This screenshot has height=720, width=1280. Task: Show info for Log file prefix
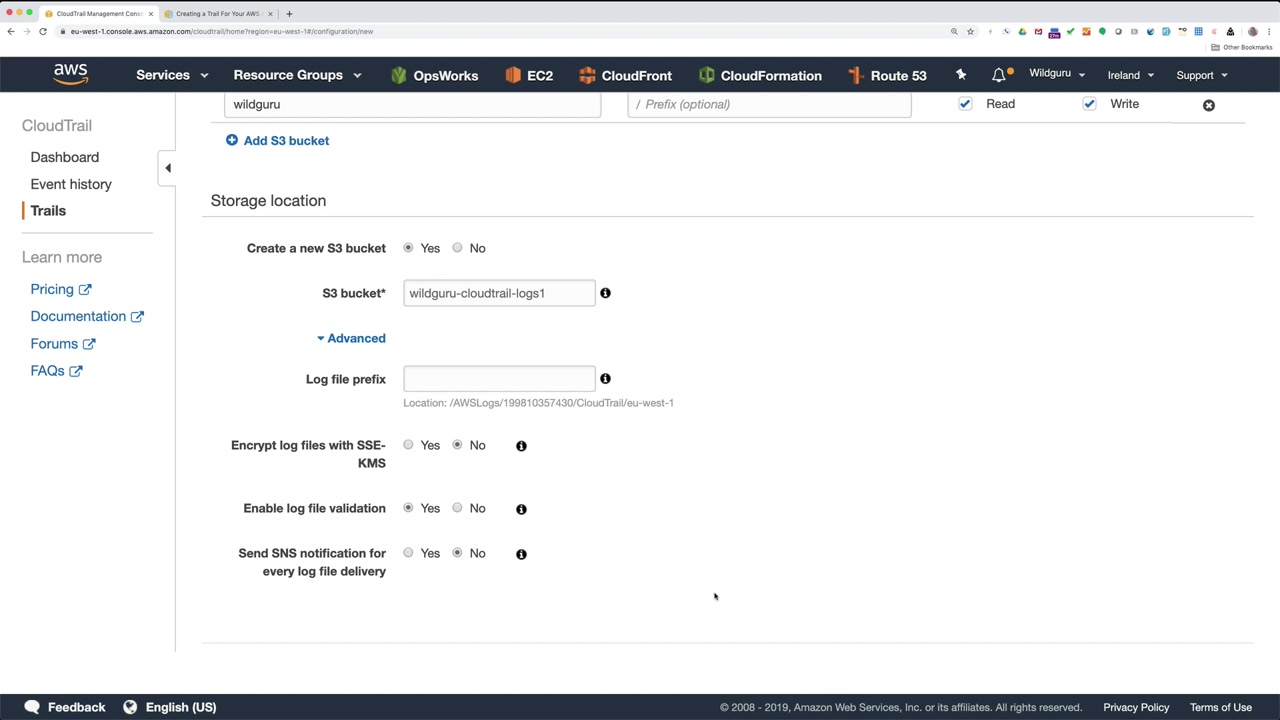click(605, 378)
